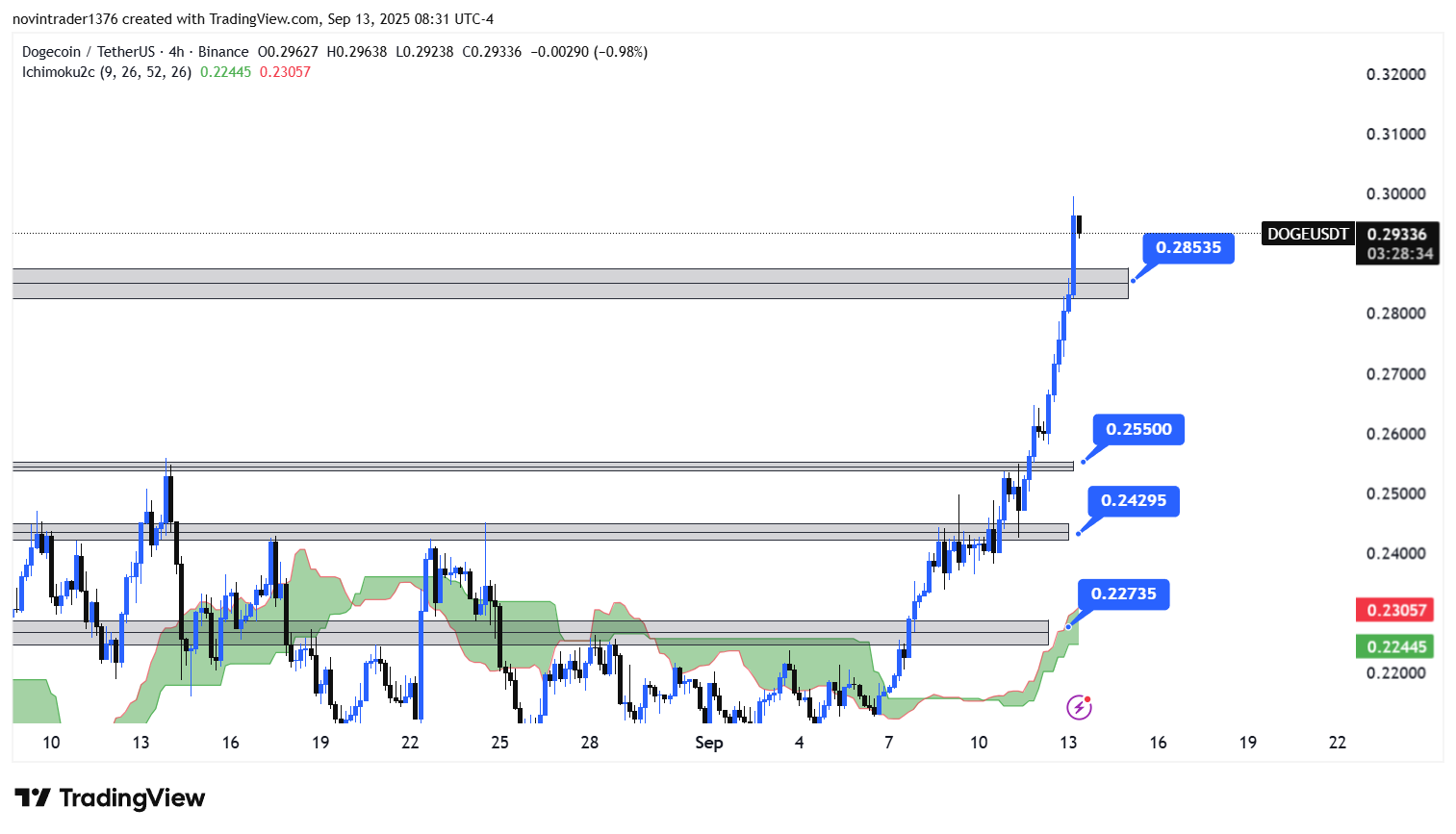Image resolution: width=1456 pixels, height=834 pixels.
Task: Click the date 13 on the time axis
Action: pyautogui.click(x=1068, y=743)
